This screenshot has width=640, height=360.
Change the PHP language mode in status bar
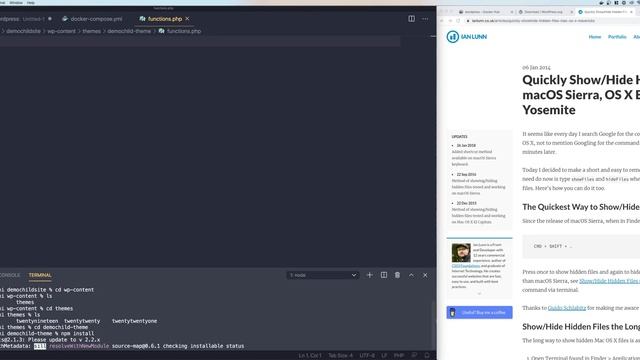pos(399,356)
